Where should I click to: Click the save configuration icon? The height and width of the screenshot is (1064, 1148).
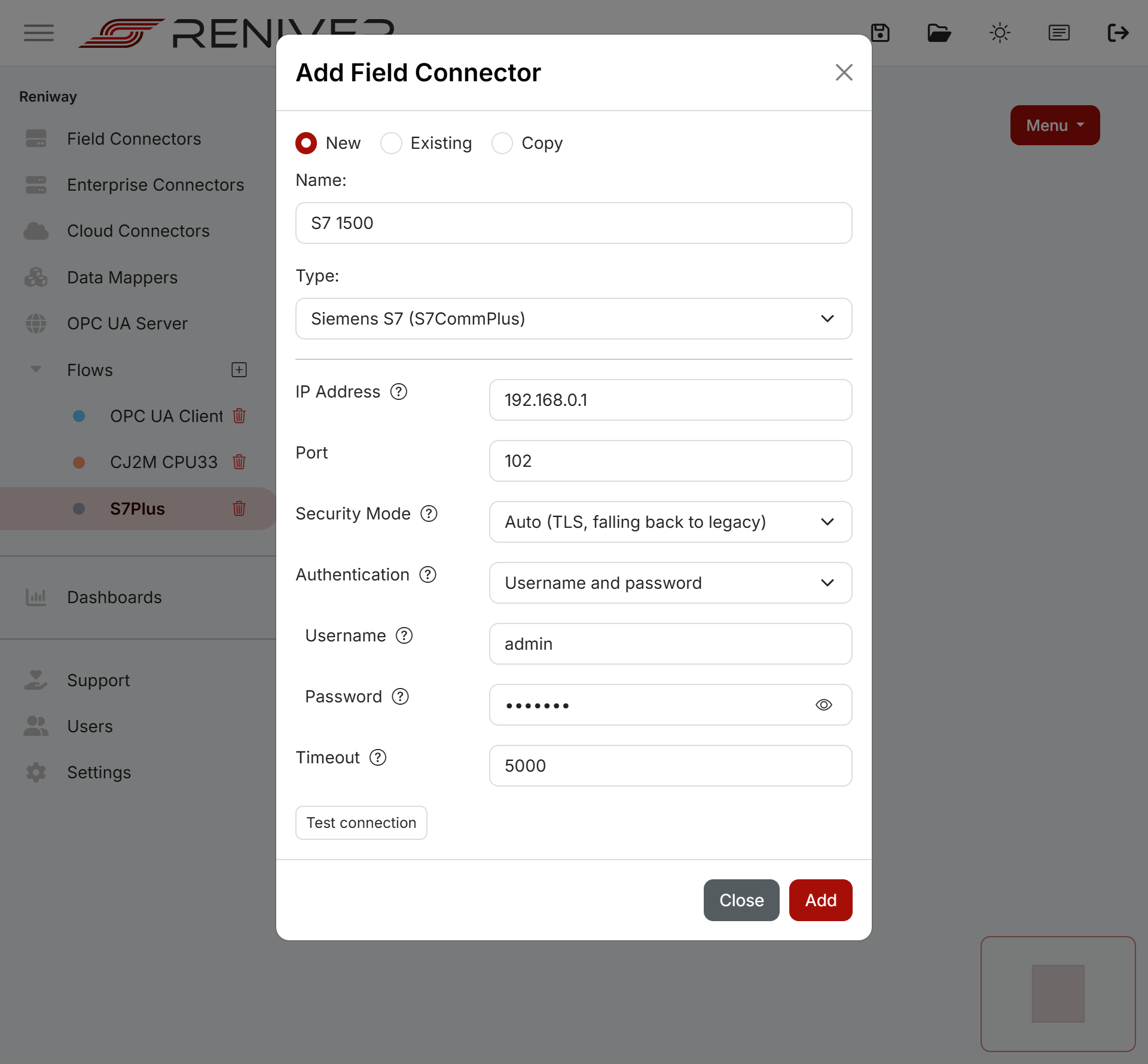click(880, 33)
